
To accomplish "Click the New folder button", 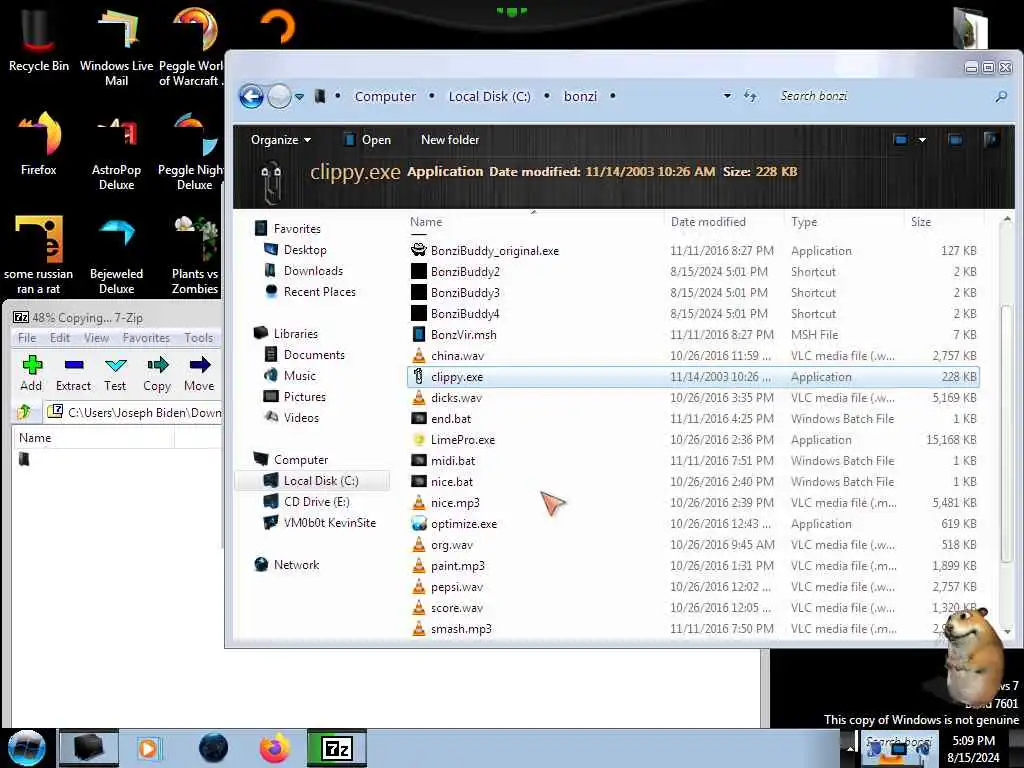I will [x=450, y=140].
